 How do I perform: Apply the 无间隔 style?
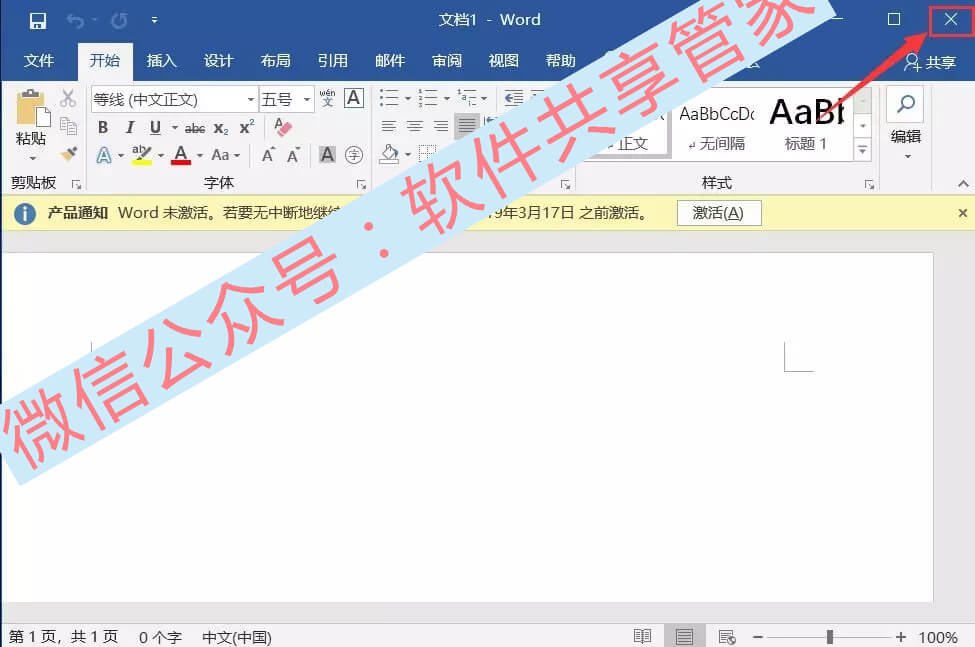point(717,127)
